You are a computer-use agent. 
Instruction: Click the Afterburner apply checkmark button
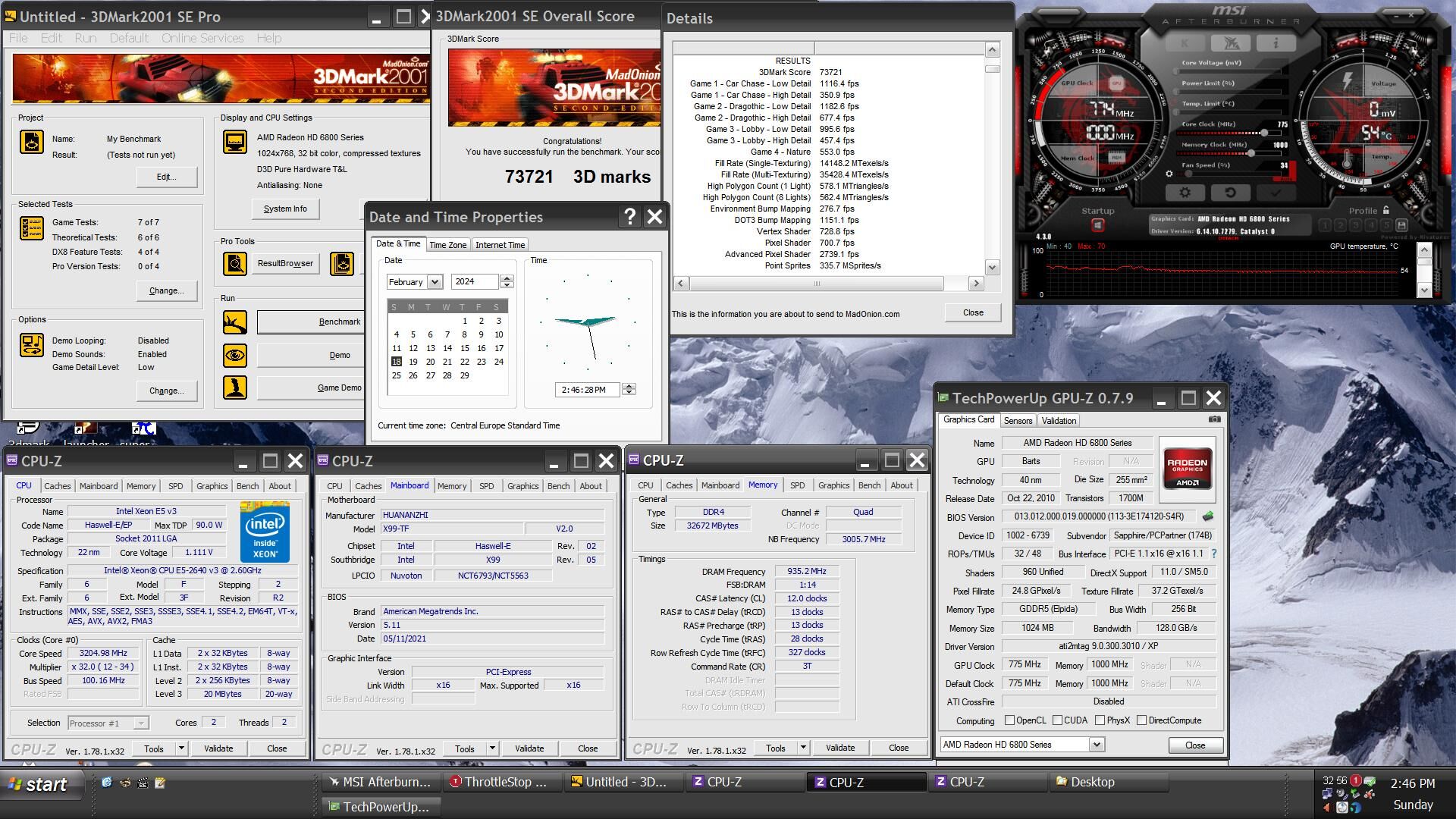(1275, 193)
